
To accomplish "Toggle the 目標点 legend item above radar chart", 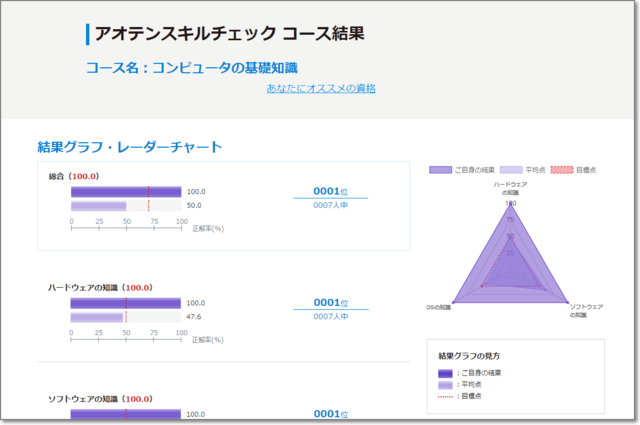I will [x=561, y=170].
